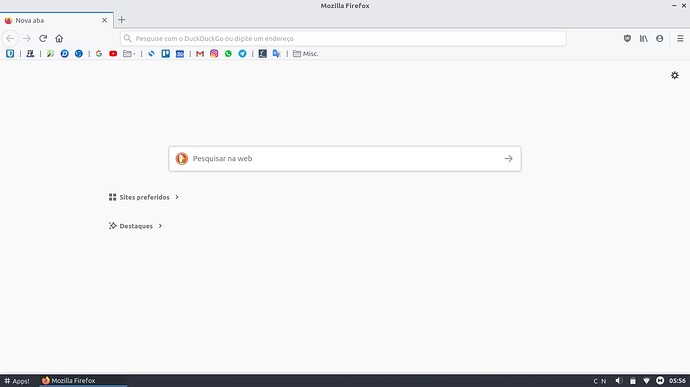Open the Google Translate bookmark

click(x=276, y=54)
